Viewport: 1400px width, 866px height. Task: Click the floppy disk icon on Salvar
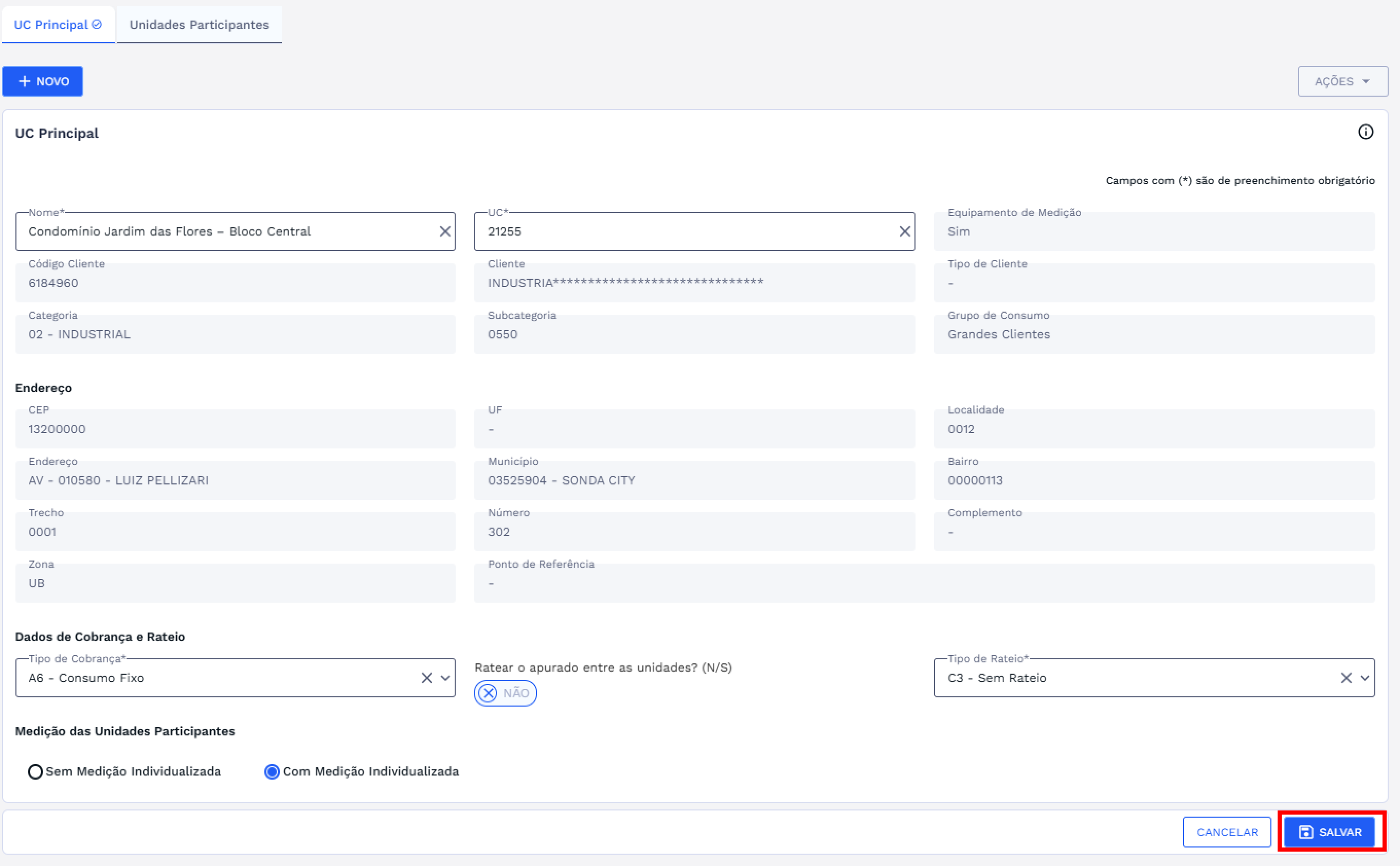coord(1306,832)
